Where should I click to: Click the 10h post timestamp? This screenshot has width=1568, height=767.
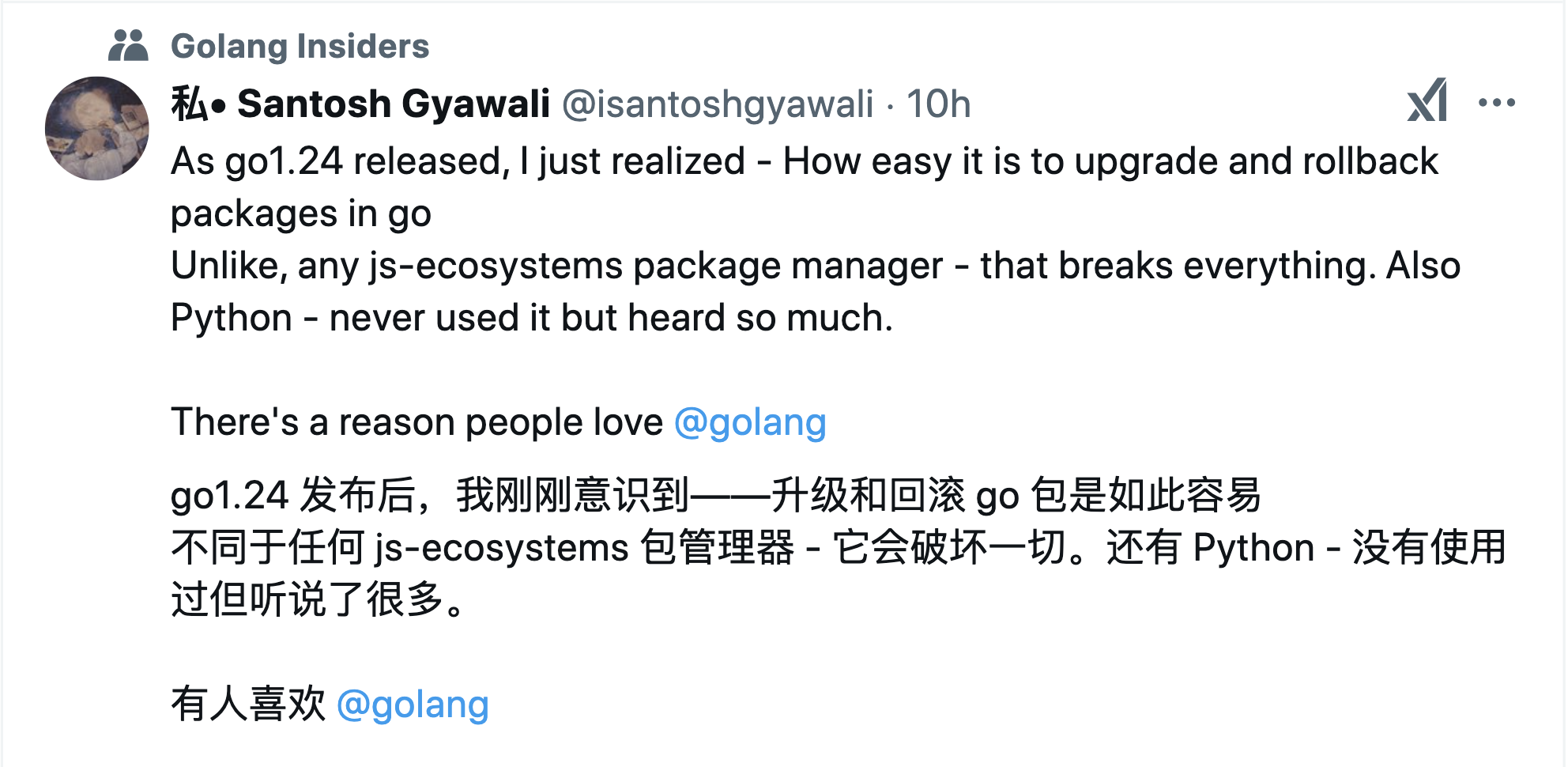pyautogui.click(x=938, y=104)
